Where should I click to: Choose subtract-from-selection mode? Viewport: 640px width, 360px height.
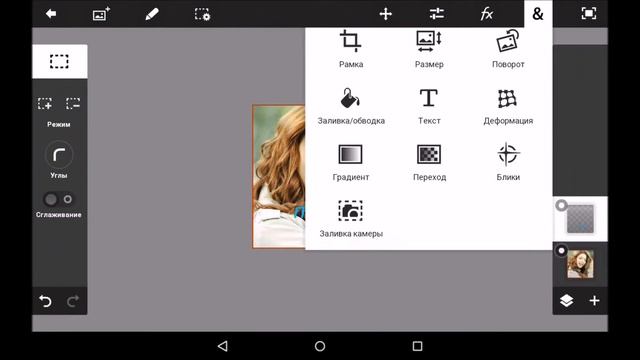tap(73, 104)
